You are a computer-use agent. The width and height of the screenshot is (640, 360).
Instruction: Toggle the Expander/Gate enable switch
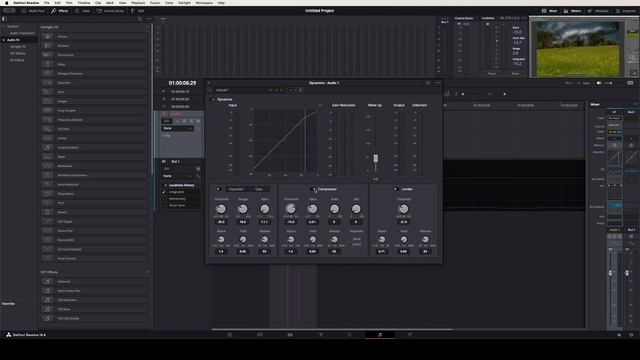[218, 189]
